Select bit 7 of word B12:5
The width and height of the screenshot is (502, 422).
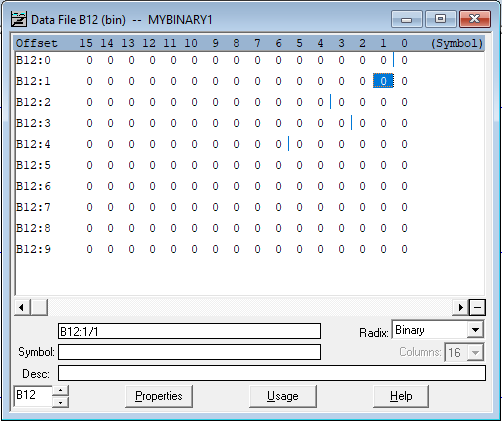click(257, 165)
